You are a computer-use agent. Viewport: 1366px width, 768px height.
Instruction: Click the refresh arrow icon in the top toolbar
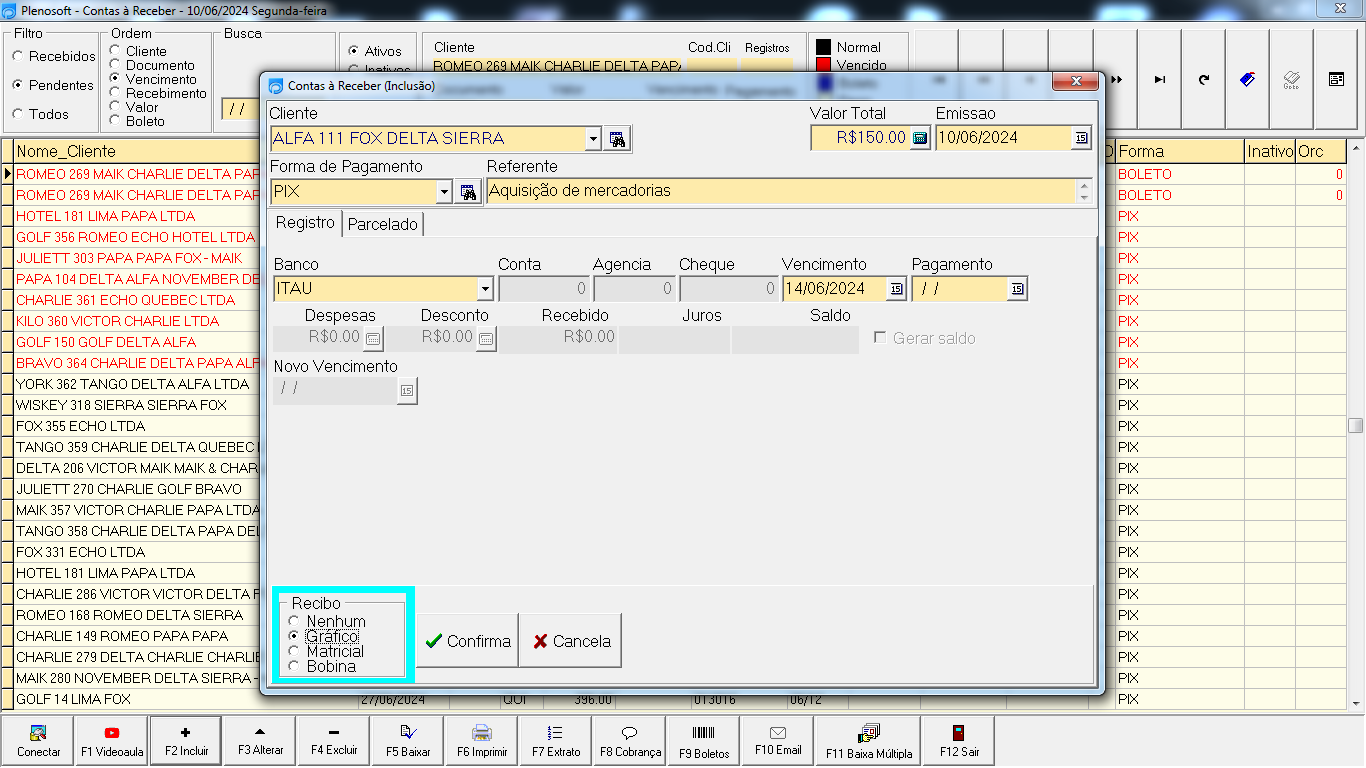tap(1204, 80)
